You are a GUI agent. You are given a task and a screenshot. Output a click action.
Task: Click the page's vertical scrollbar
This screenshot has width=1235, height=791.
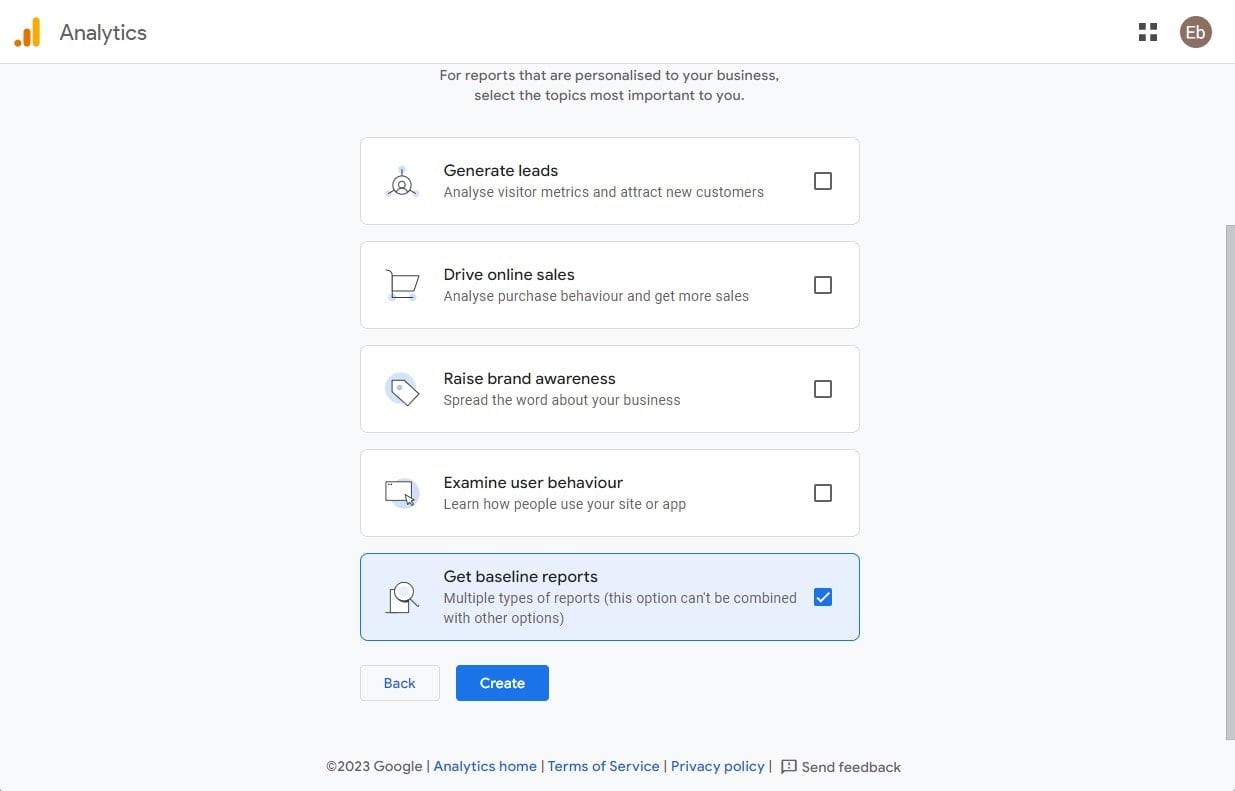tap(1230, 482)
